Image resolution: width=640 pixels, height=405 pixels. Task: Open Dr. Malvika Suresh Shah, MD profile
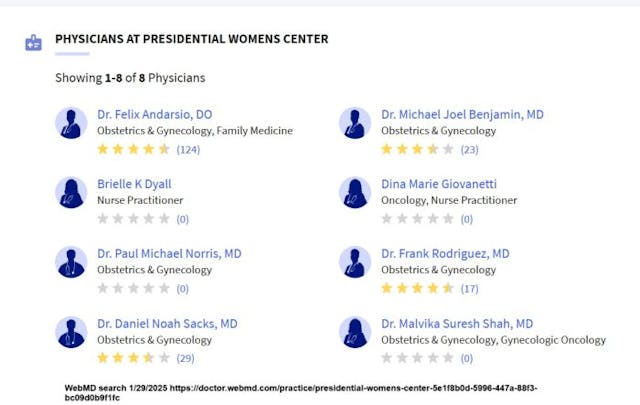pyautogui.click(x=457, y=324)
